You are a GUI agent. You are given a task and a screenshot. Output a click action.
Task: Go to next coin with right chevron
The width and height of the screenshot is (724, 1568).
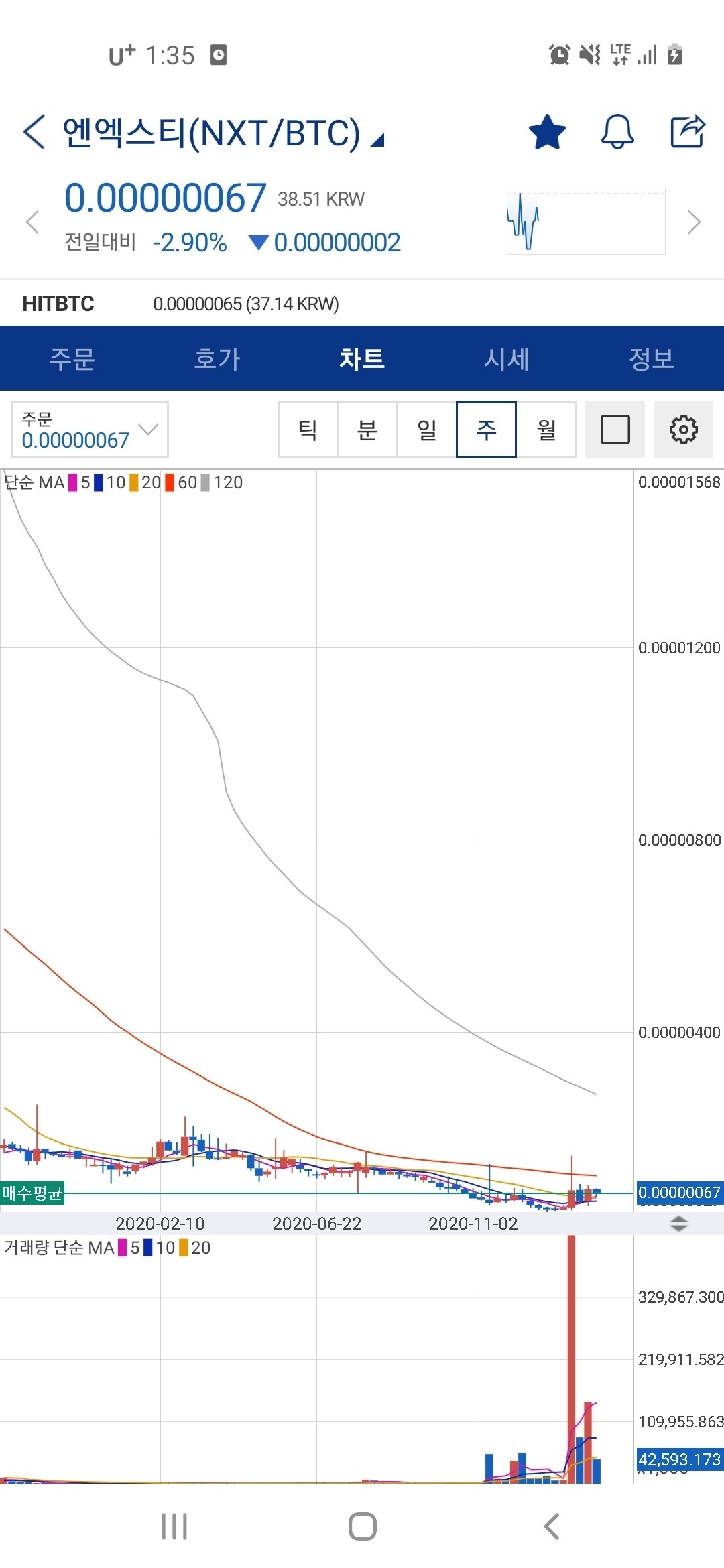(694, 222)
